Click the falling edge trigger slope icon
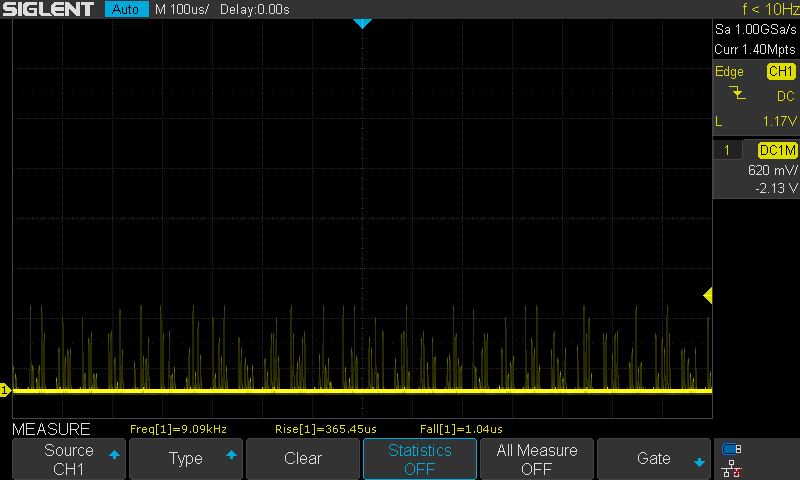The image size is (800, 480). point(737,93)
